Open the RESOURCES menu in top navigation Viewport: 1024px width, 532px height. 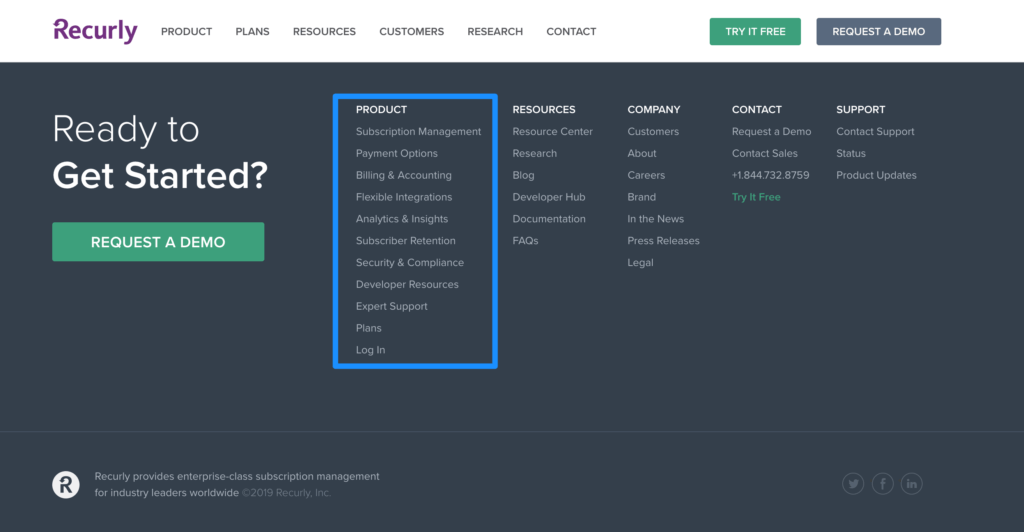tap(325, 31)
